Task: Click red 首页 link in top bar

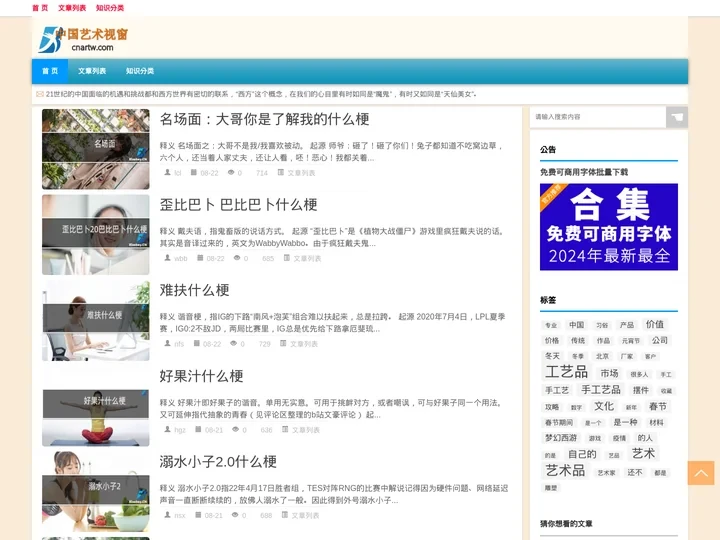Action: click(x=40, y=8)
